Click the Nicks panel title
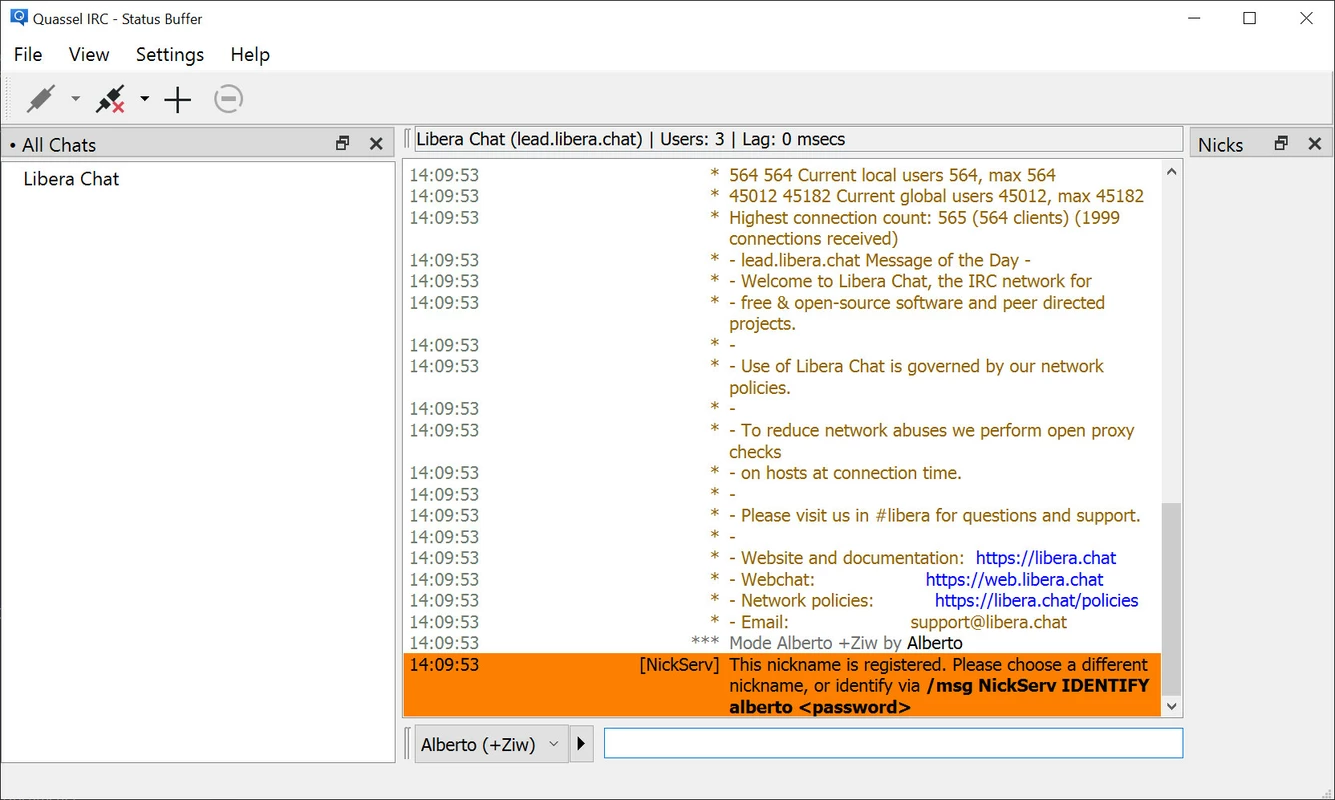Image resolution: width=1335 pixels, height=800 pixels. click(x=1221, y=145)
